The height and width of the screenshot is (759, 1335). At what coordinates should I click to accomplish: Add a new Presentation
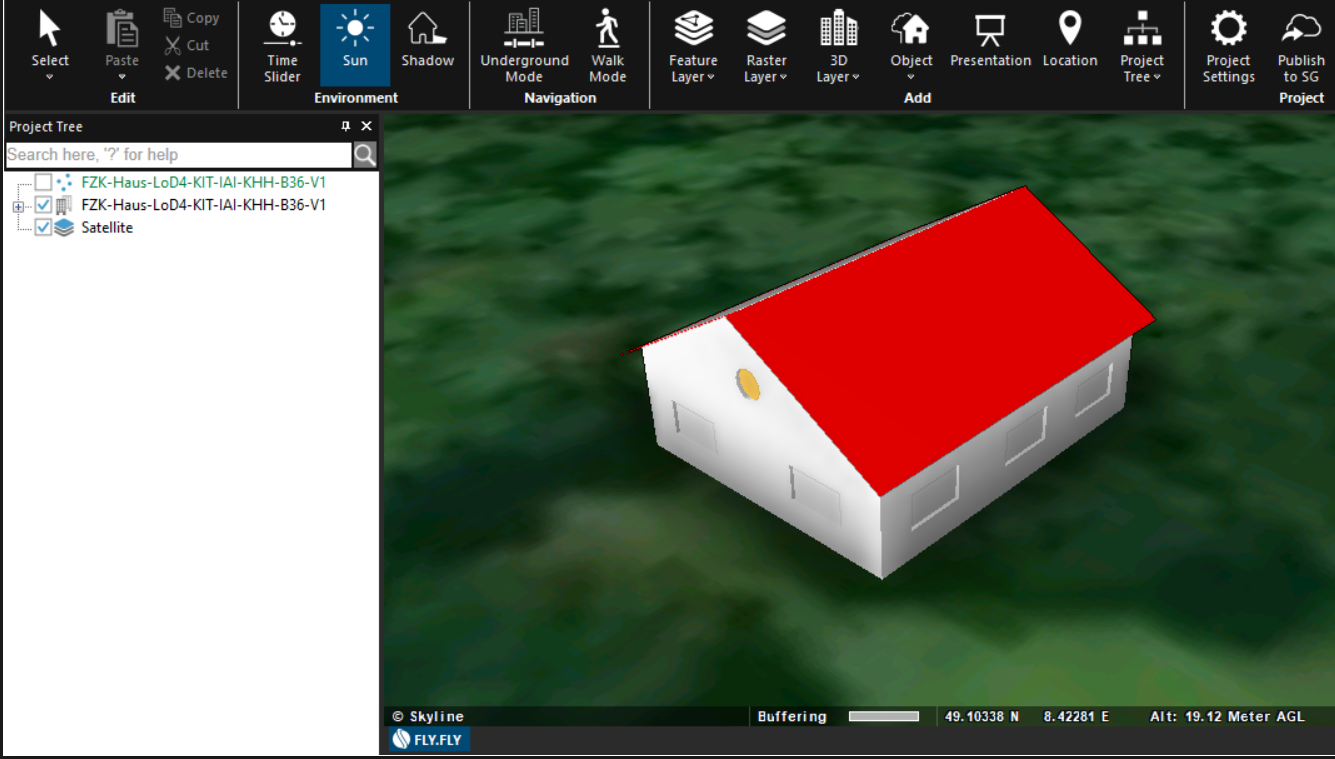coord(990,40)
